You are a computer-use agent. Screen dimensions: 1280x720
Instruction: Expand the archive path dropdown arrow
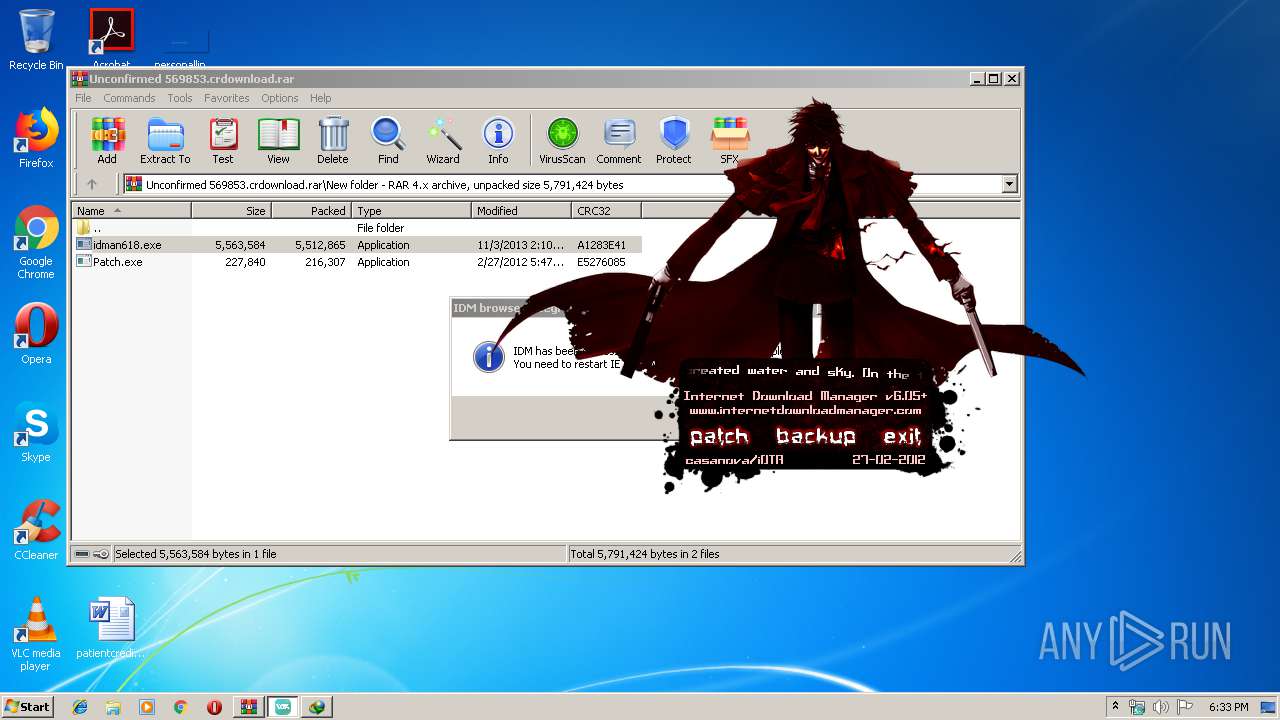click(x=1009, y=184)
